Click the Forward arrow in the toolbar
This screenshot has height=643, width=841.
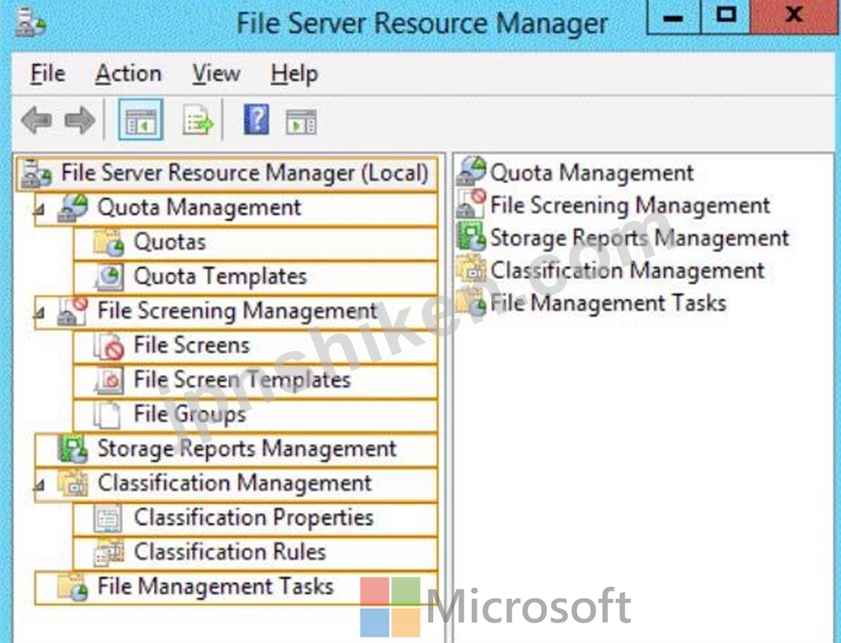pos(79,120)
